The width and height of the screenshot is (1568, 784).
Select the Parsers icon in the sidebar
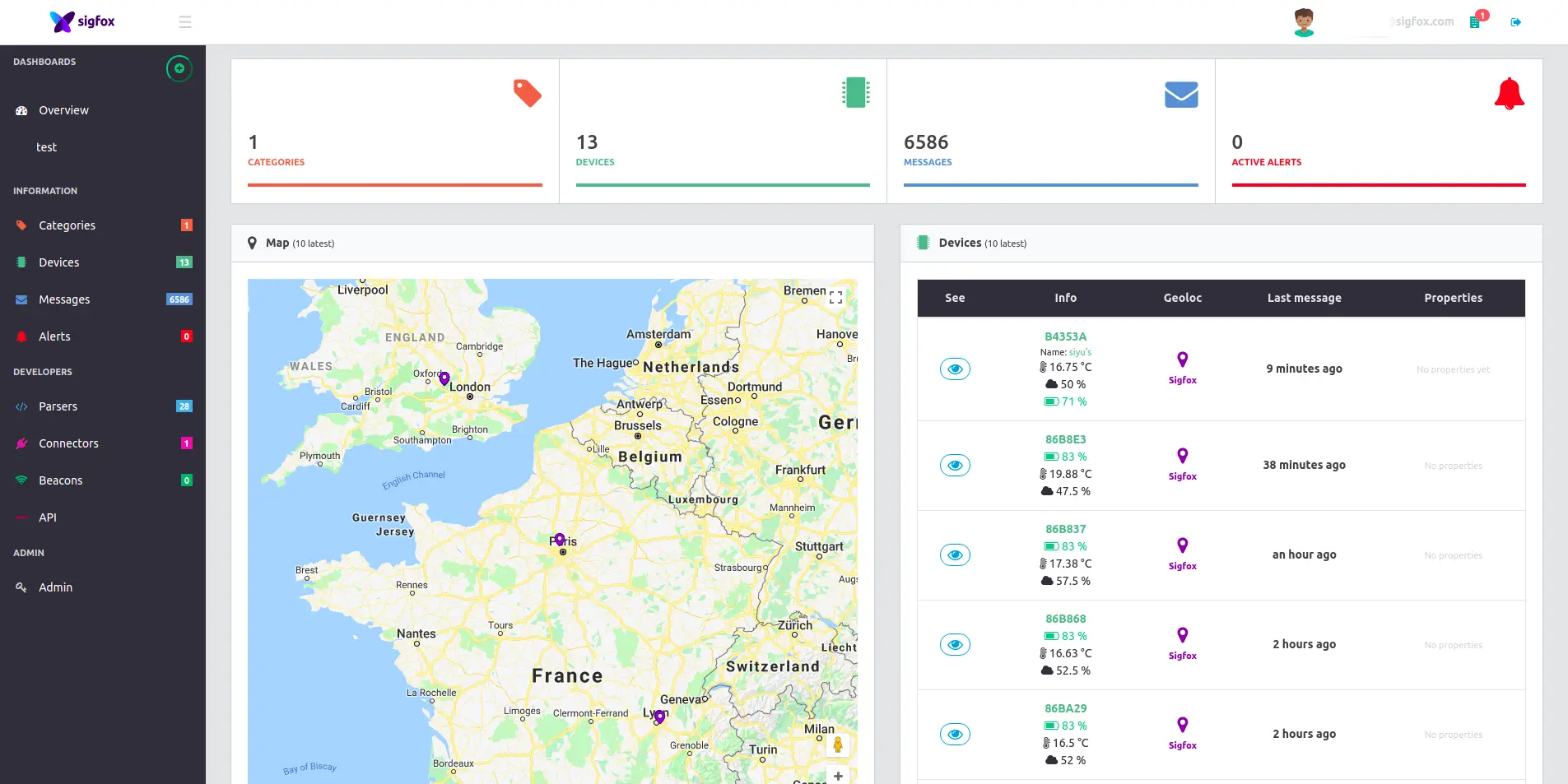click(x=21, y=406)
